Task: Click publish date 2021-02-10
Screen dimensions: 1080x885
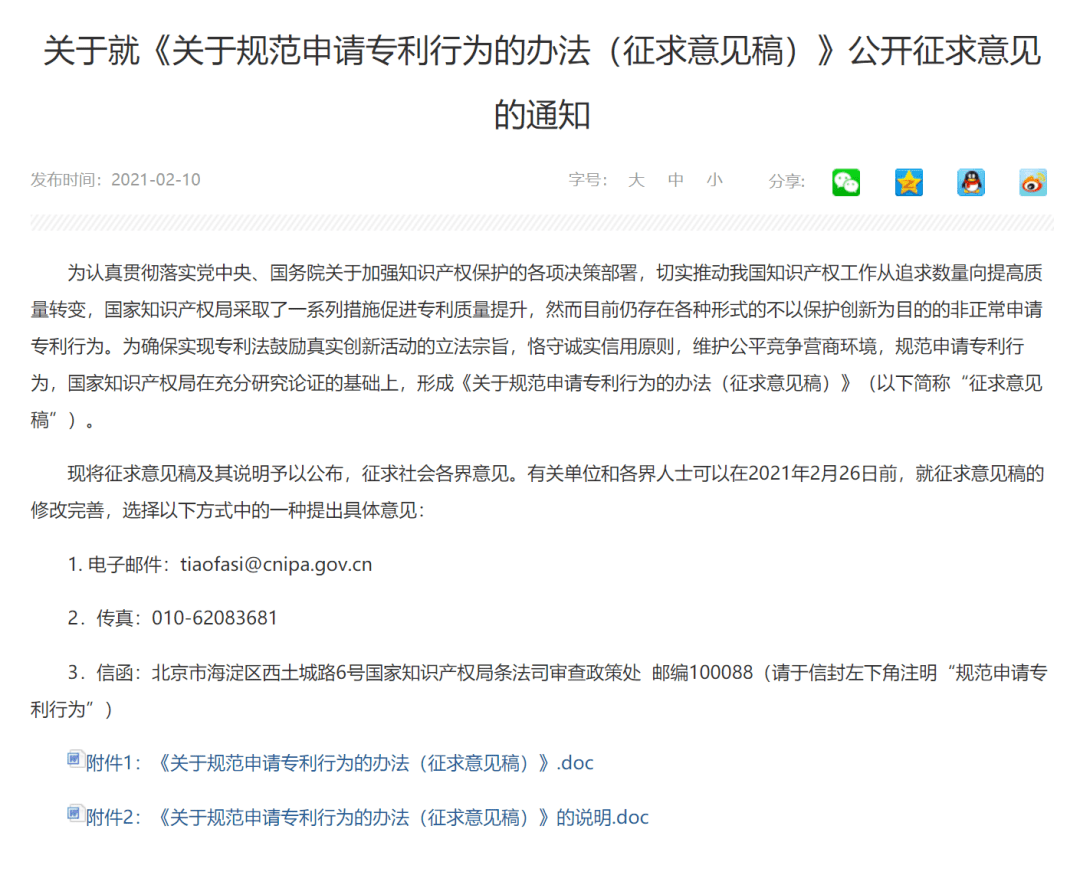Action: [x=156, y=180]
